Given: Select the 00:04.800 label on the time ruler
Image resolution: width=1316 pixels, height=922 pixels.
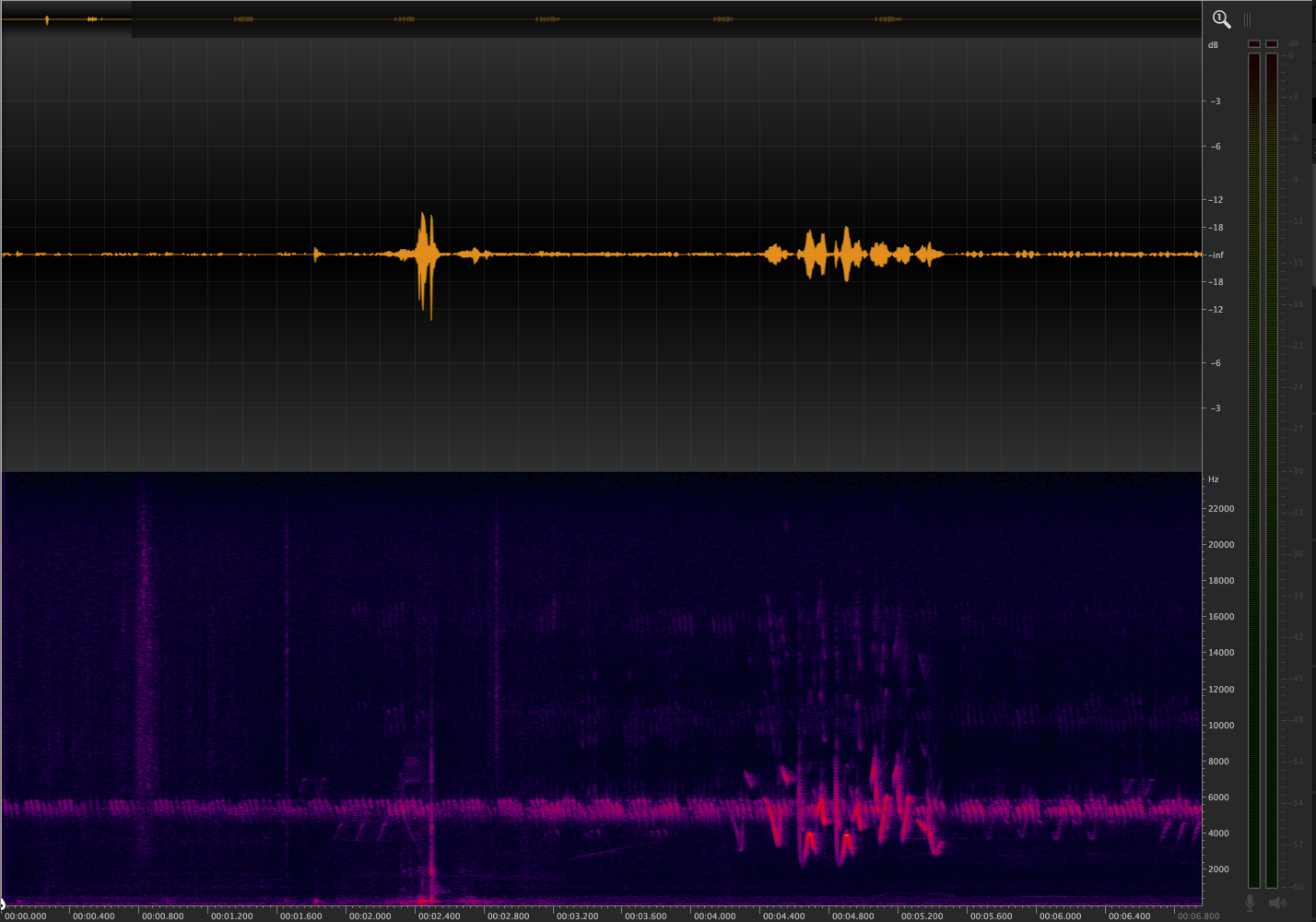Looking at the screenshot, I should pos(855,916).
